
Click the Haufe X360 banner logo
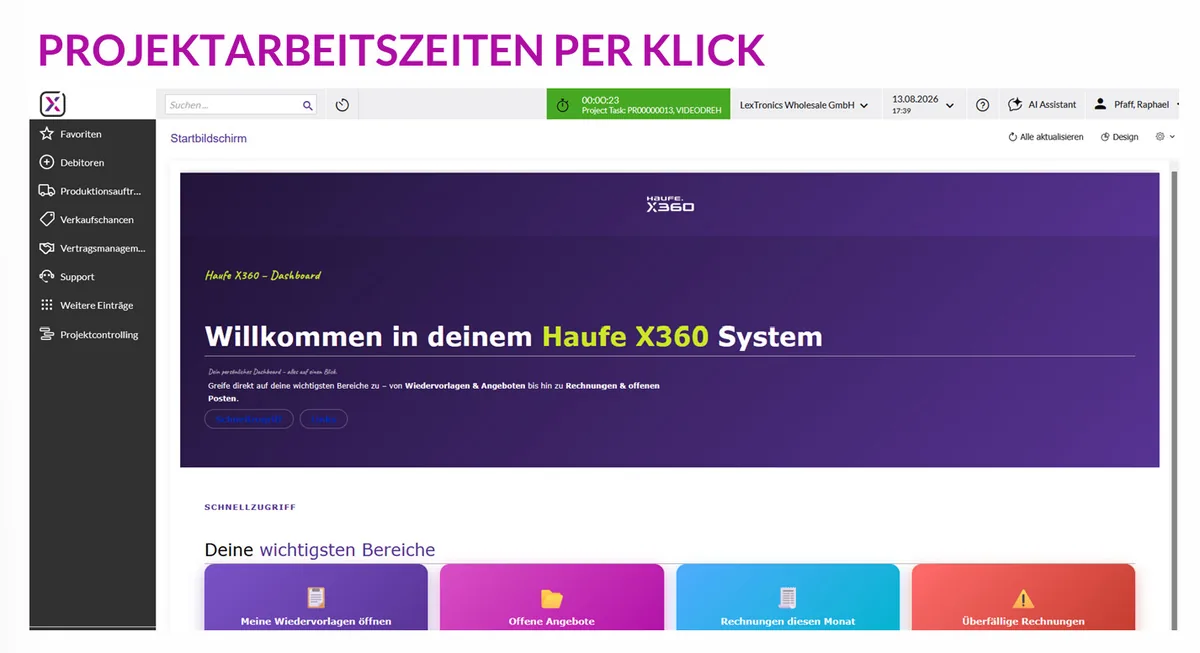[x=670, y=203]
